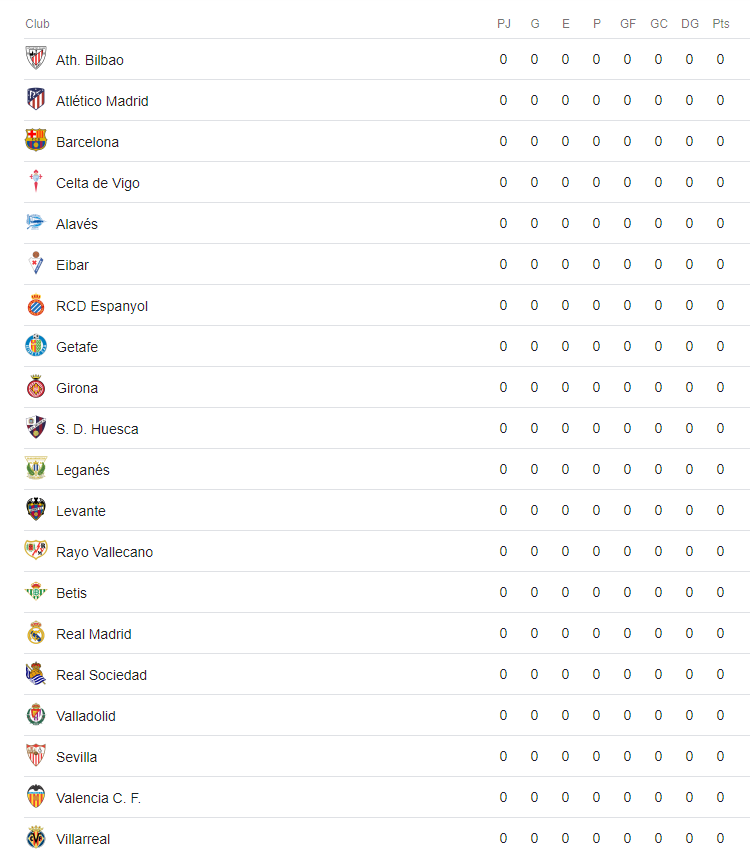The width and height of the screenshot is (750, 861).
Task: Click the Celta de Vigo crest
Action: point(36,181)
